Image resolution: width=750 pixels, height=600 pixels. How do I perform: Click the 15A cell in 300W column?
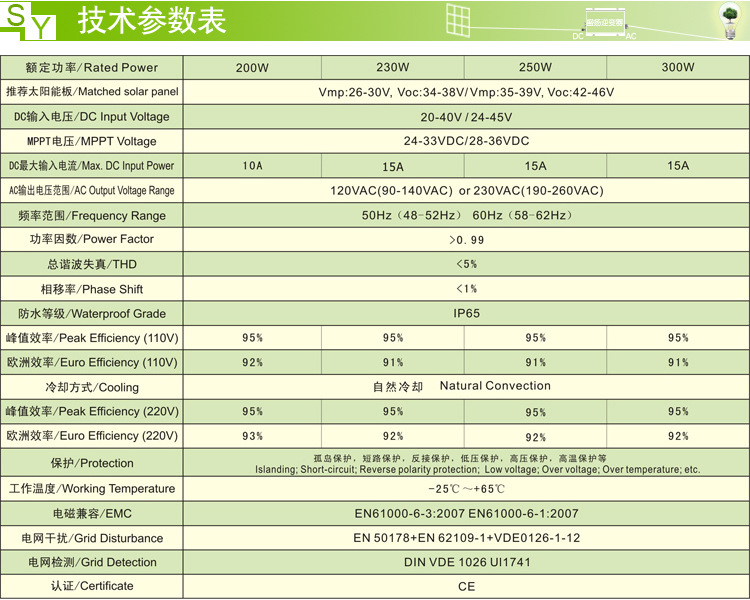coord(678,166)
